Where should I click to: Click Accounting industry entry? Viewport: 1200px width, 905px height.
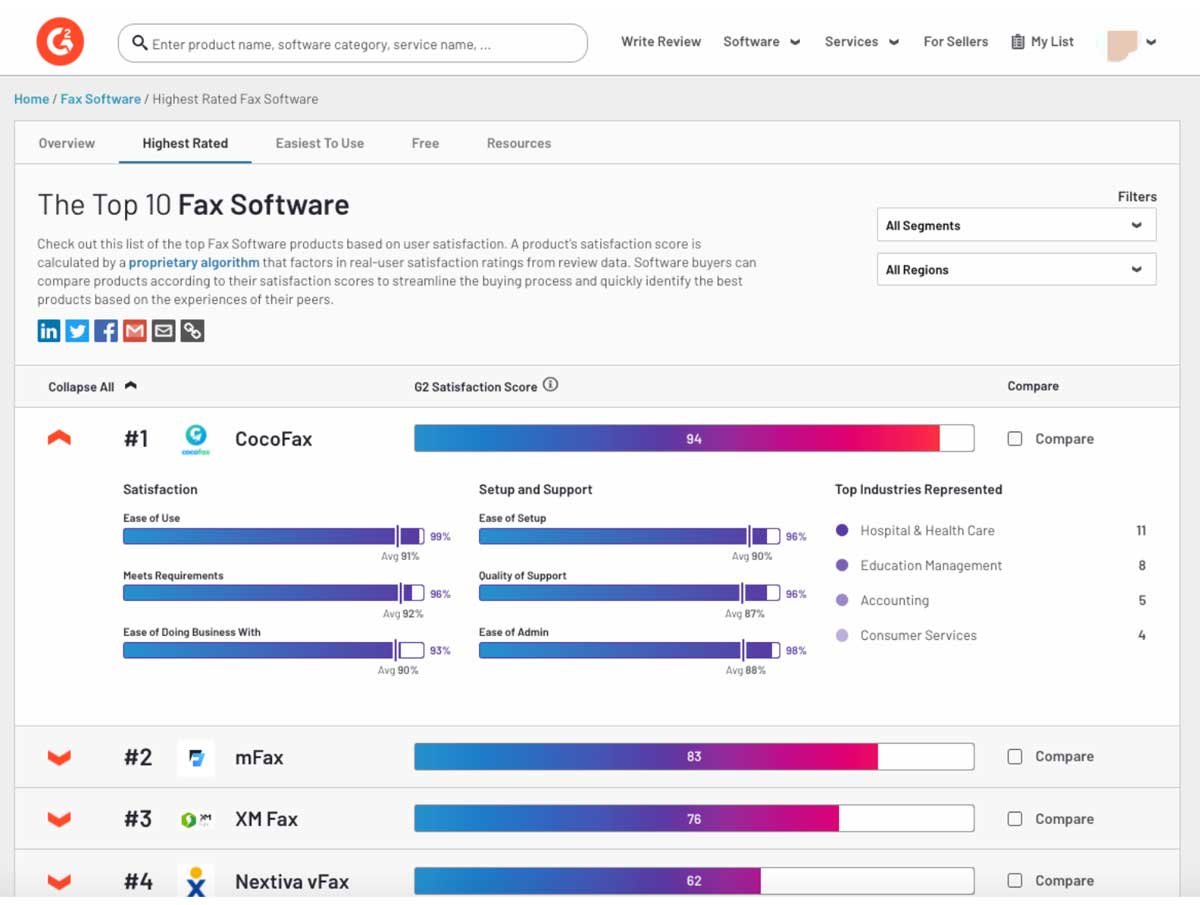coord(894,601)
